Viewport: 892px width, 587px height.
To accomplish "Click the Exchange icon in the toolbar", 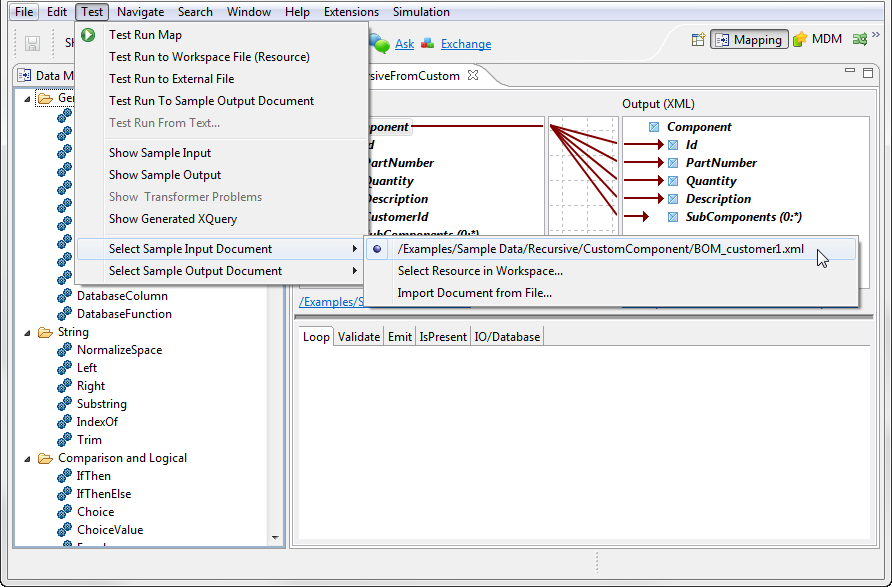I will click(428, 44).
